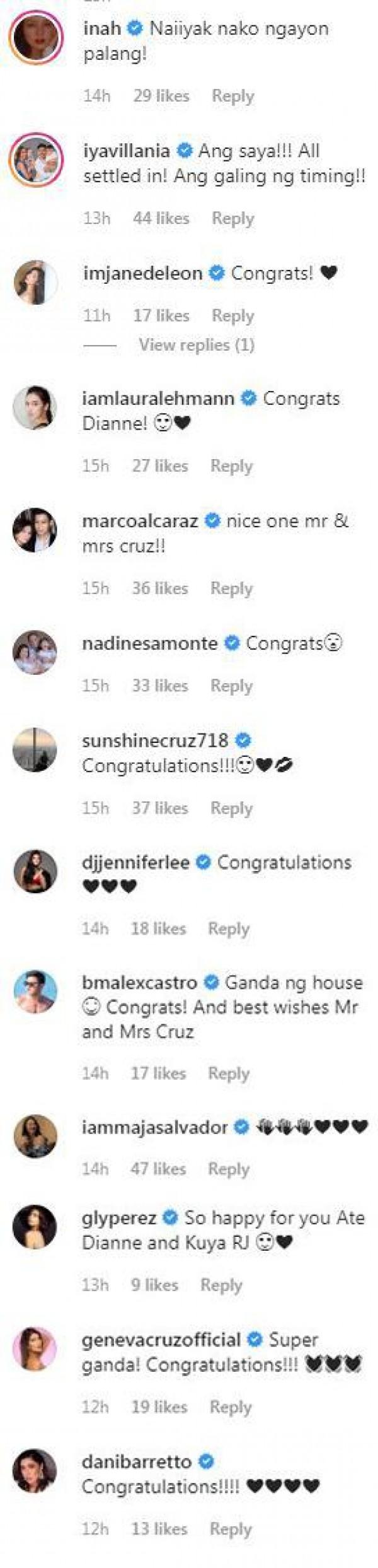378x1568 pixels.
Task: Reply to iyavillania's comment
Action: coord(232,218)
